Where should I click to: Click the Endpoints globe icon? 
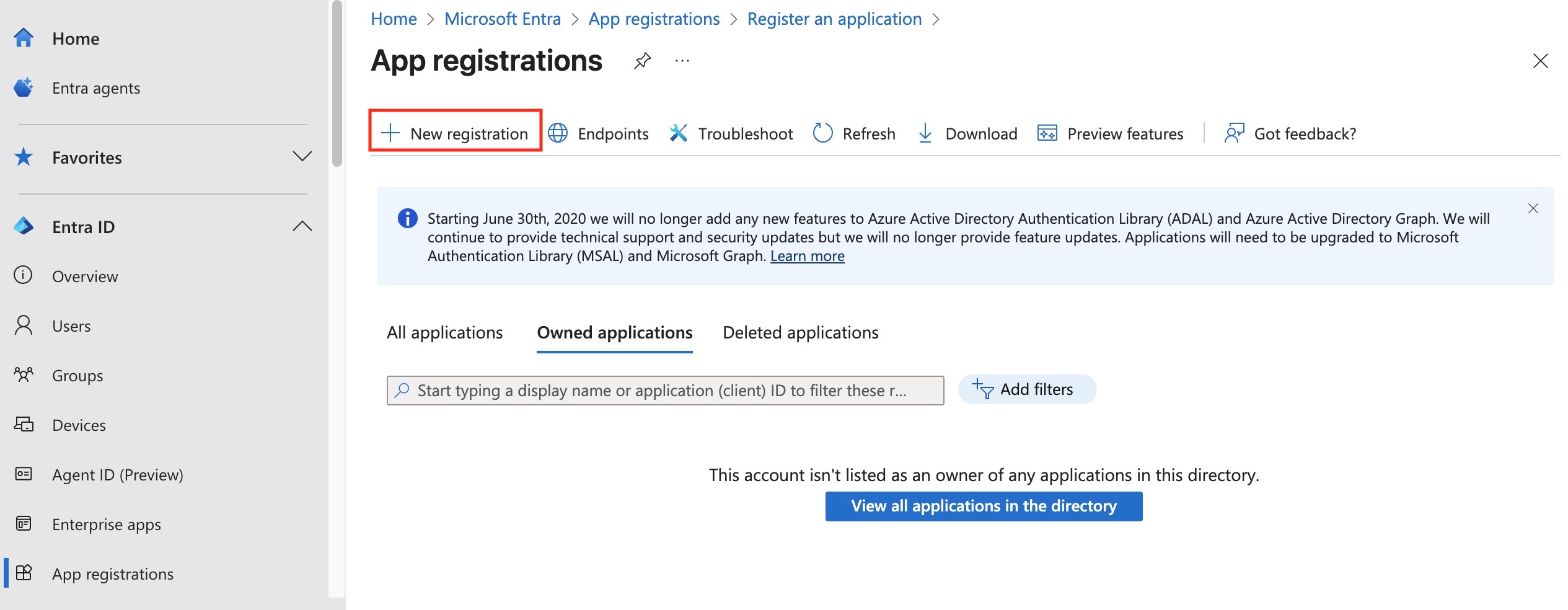(x=558, y=133)
